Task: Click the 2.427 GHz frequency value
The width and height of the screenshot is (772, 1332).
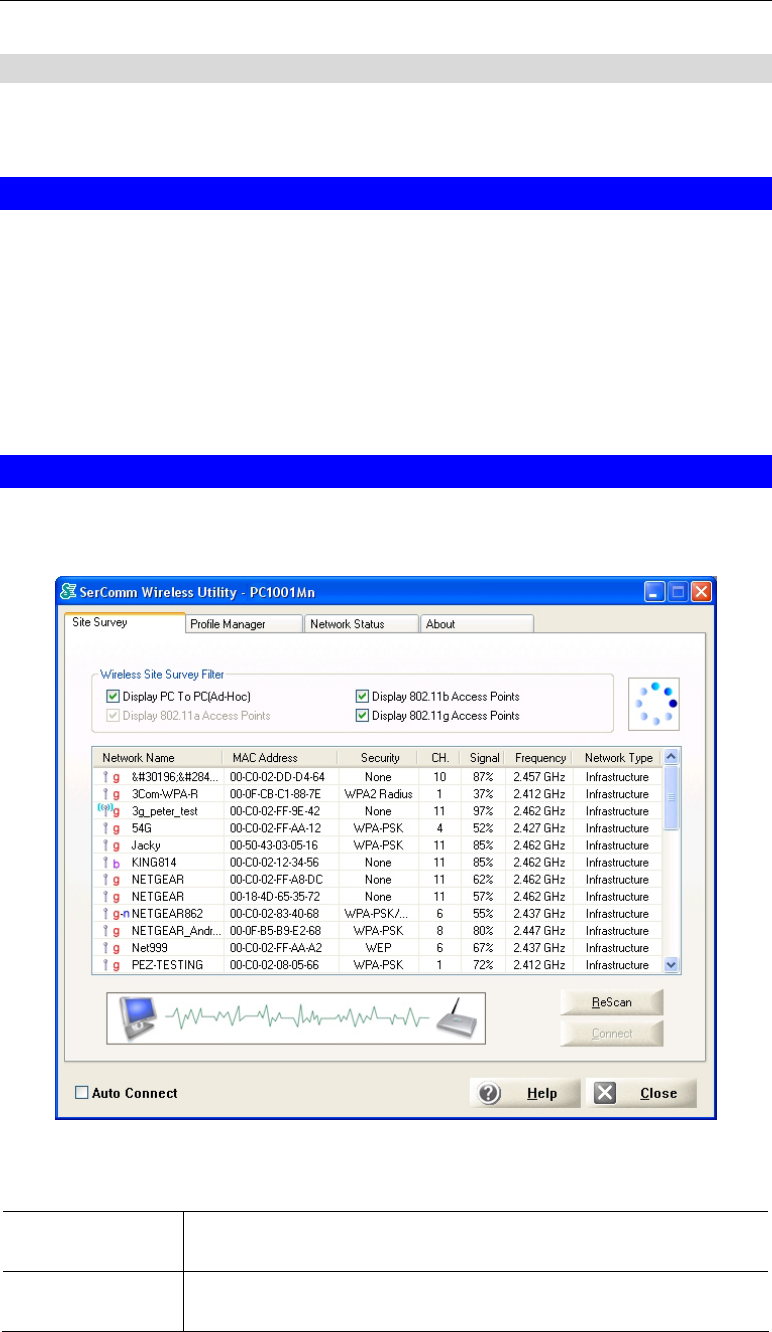Action: click(540, 828)
